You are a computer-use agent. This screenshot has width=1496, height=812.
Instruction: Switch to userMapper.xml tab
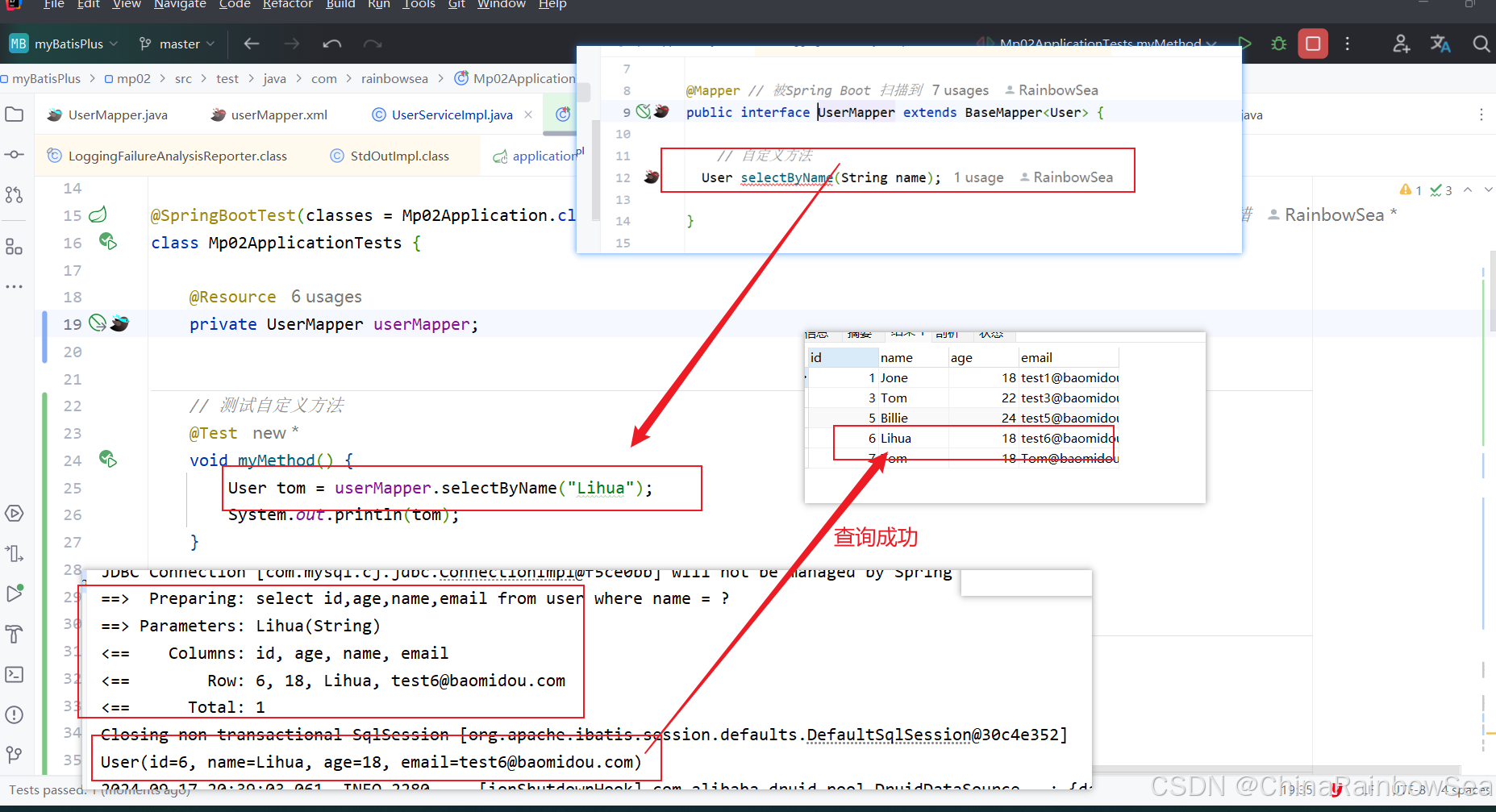(269, 115)
